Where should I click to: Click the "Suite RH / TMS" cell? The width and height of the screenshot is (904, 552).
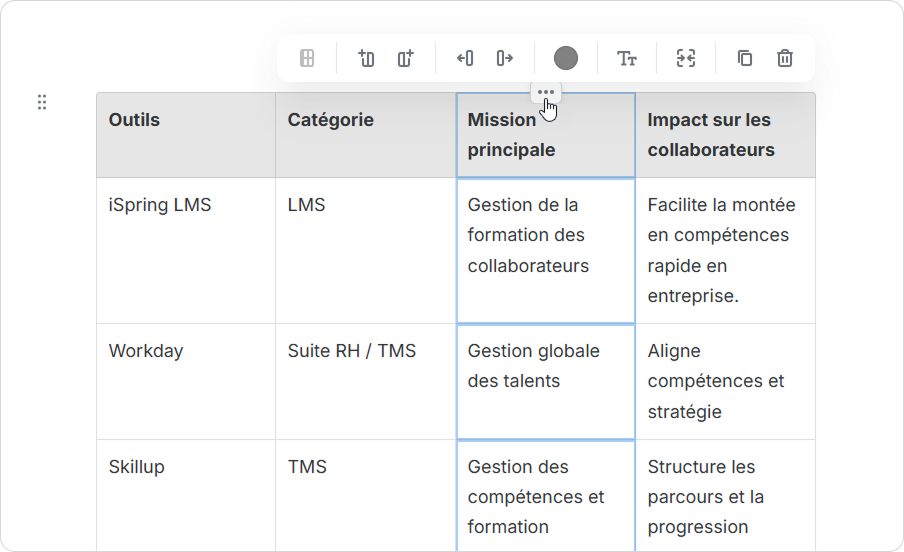[365, 381]
